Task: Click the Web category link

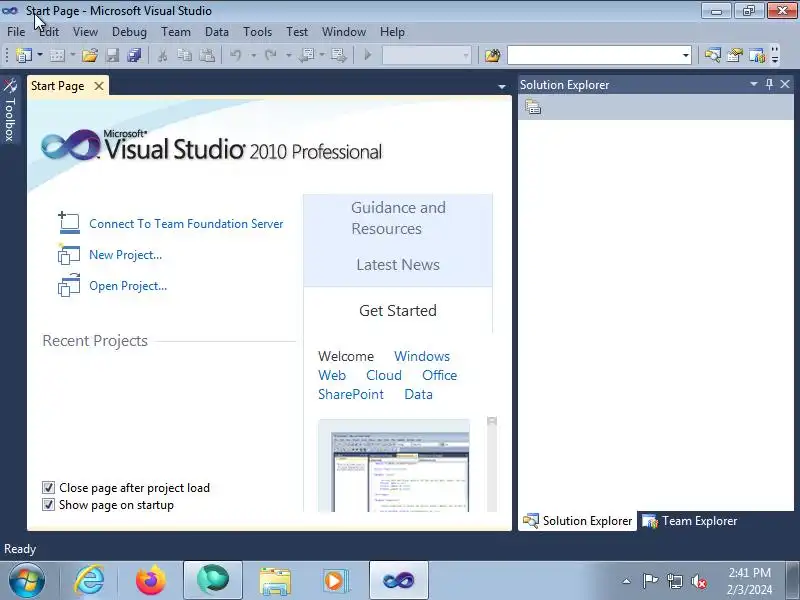Action: pyautogui.click(x=332, y=375)
